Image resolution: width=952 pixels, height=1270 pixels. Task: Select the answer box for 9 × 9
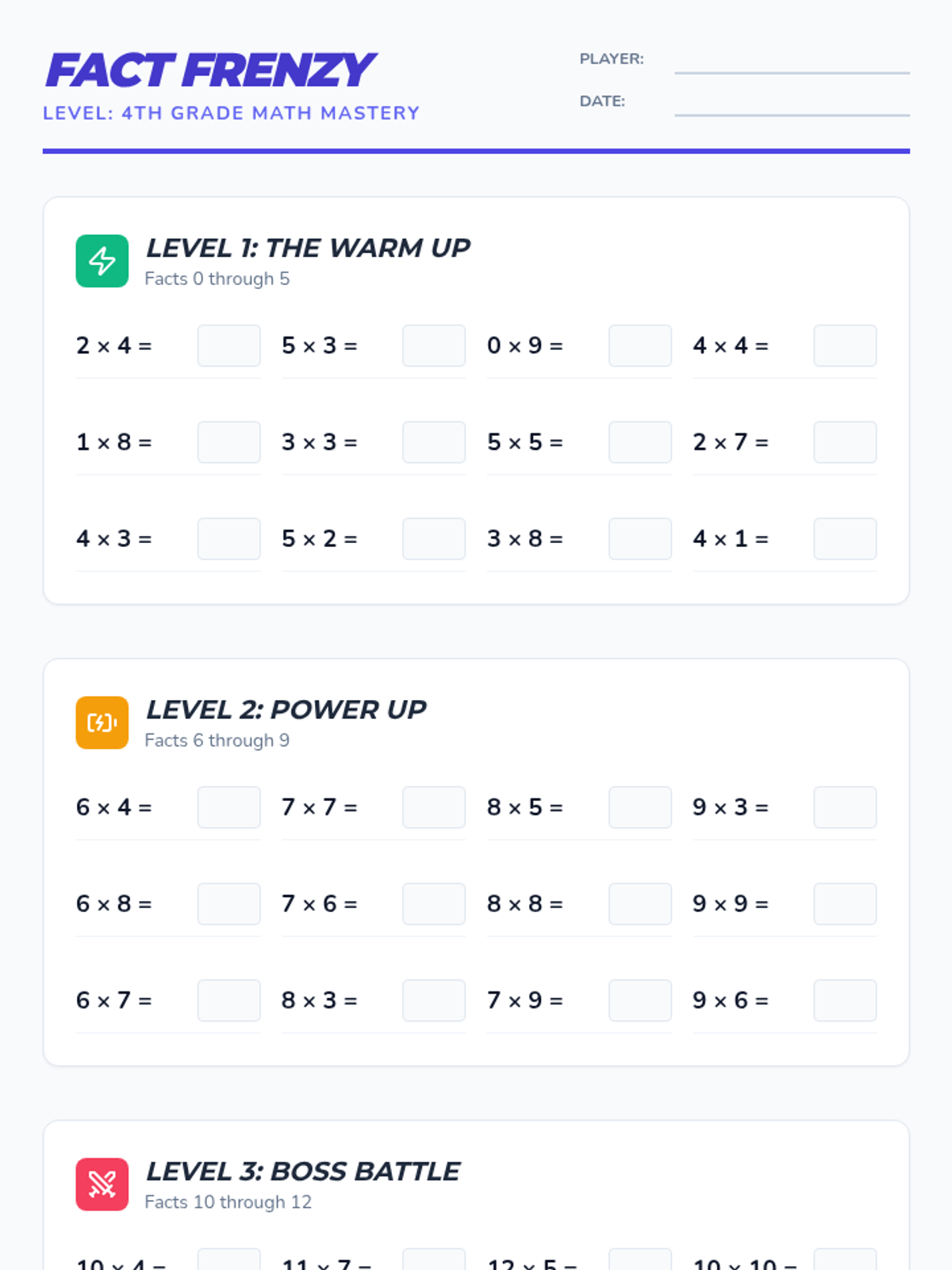click(845, 904)
